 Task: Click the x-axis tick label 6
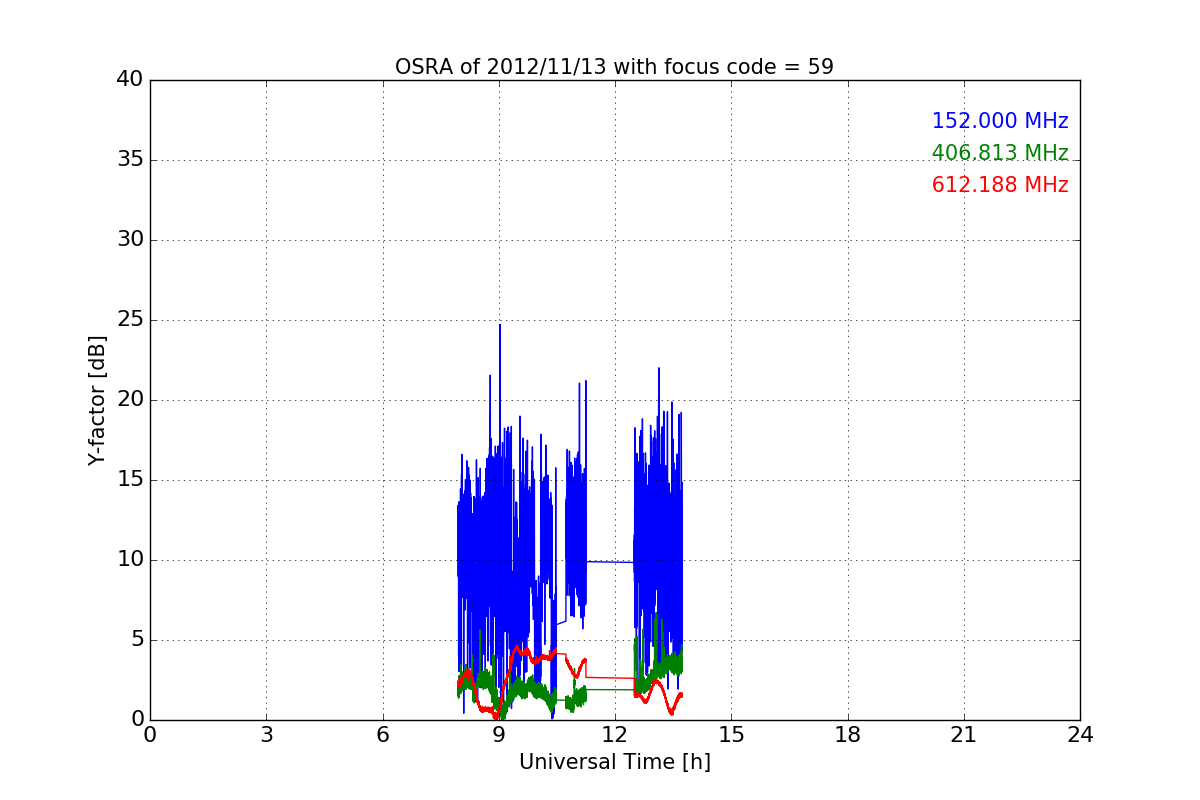click(383, 735)
